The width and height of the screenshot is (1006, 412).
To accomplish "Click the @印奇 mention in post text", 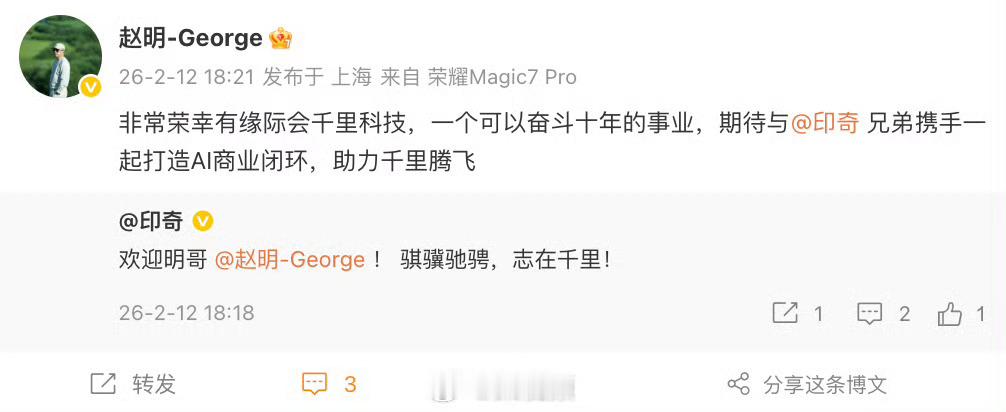I will pos(824,124).
